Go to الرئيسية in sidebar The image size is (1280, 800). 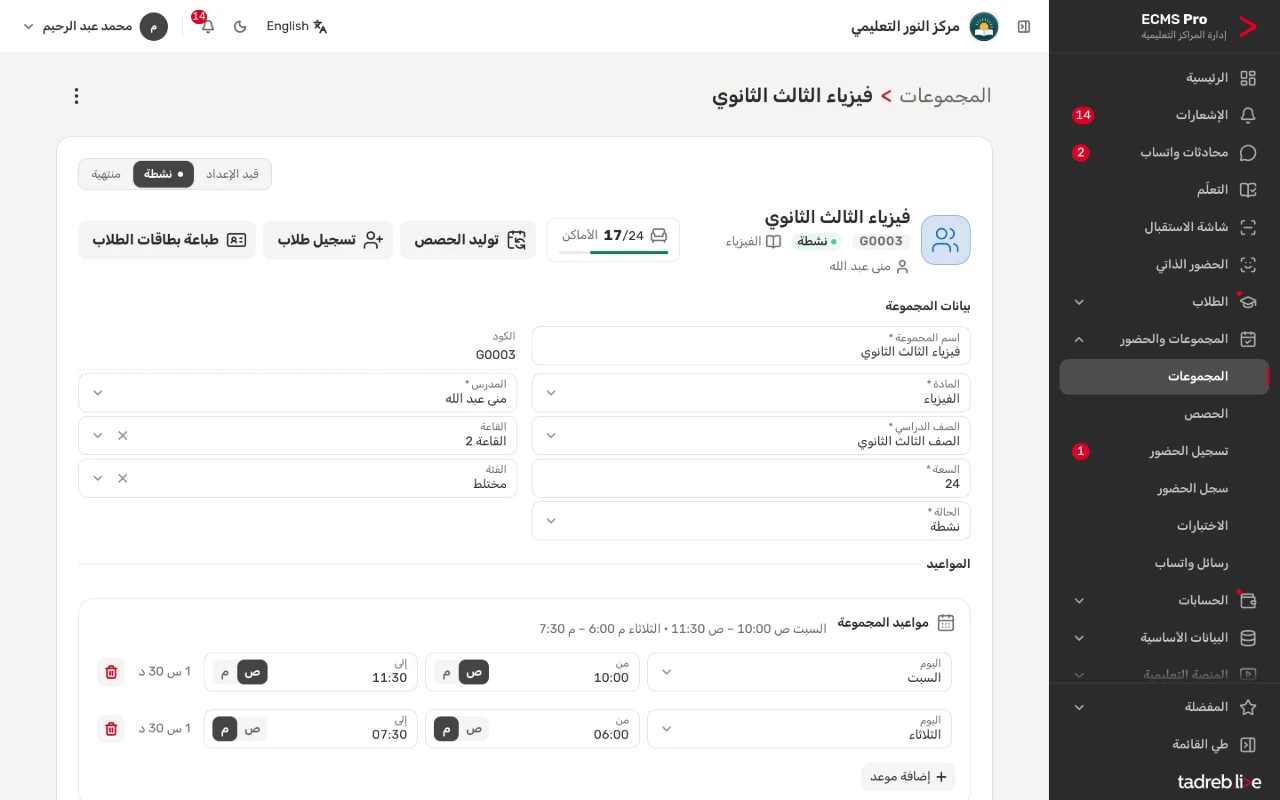1164,78
